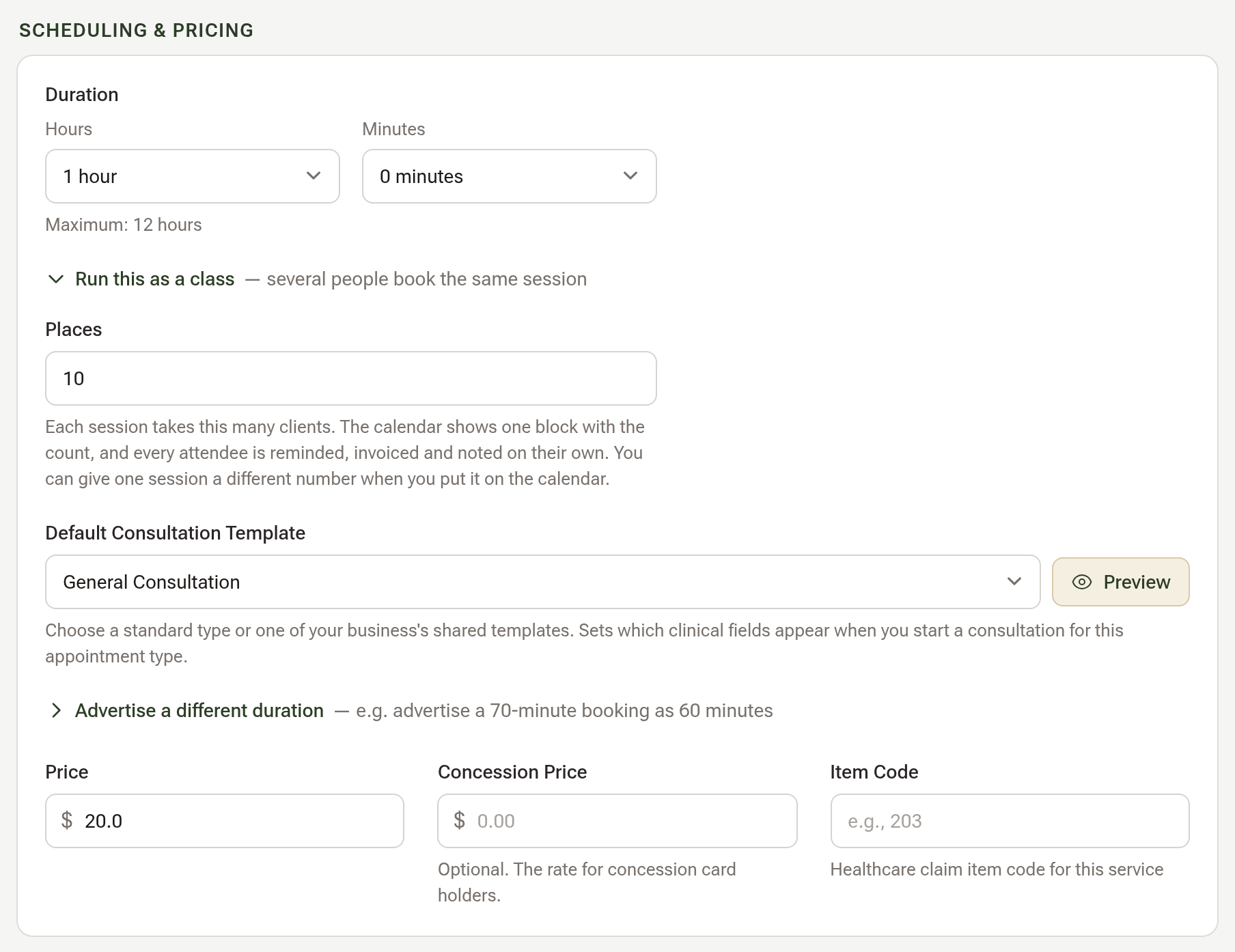
Task: Focus the Concession Price field
Action: point(617,821)
